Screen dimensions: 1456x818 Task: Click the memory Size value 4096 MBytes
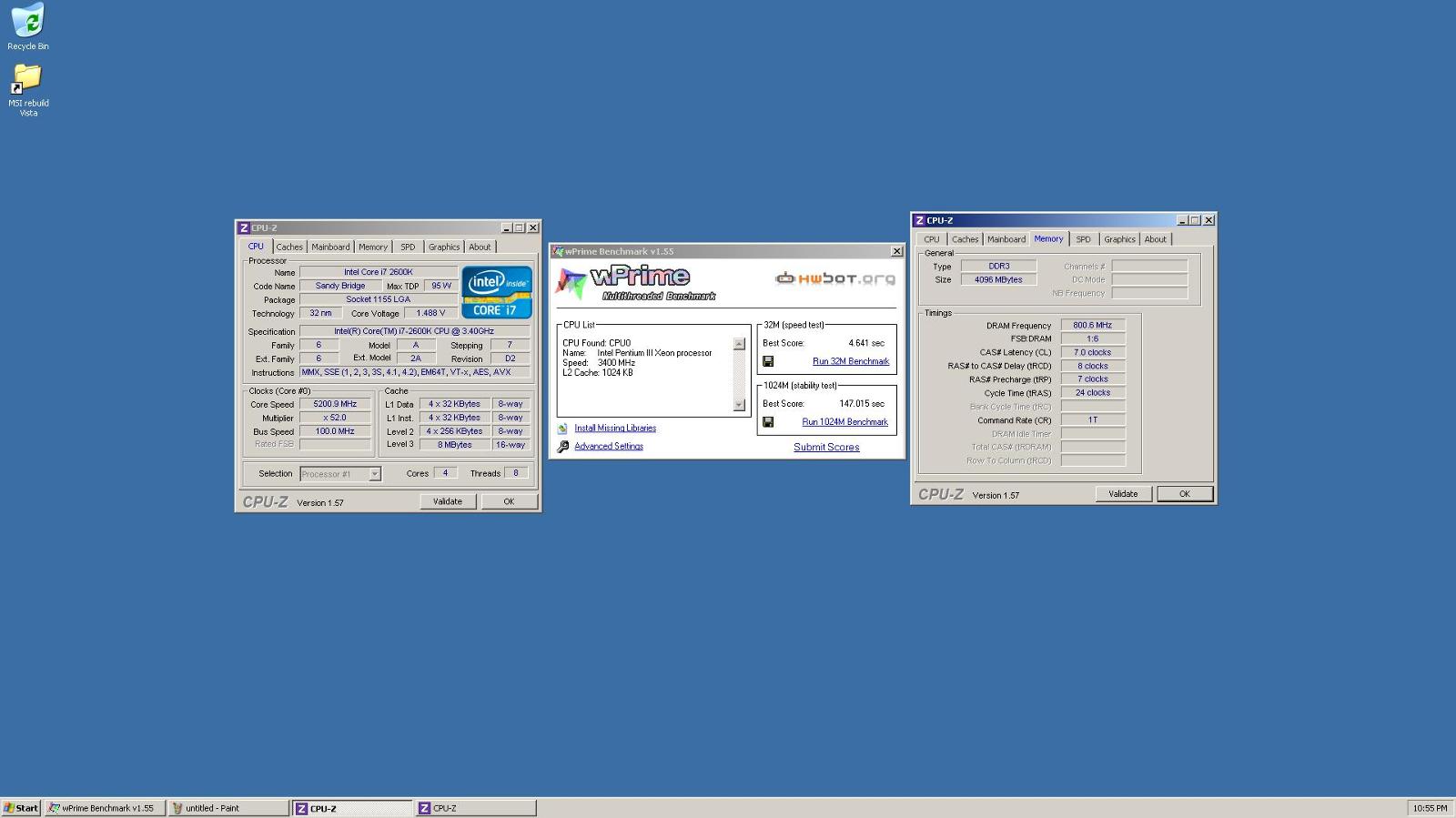[x=999, y=279]
